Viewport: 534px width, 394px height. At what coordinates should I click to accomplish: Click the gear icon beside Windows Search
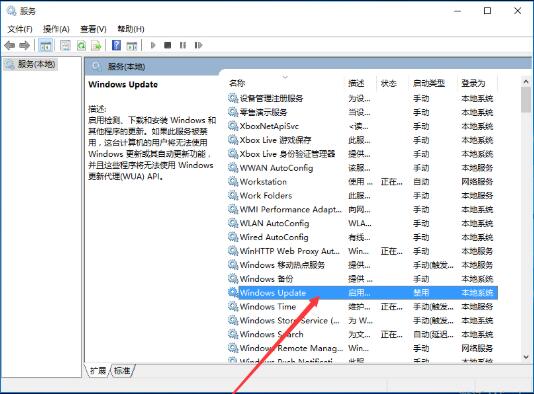coord(233,334)
